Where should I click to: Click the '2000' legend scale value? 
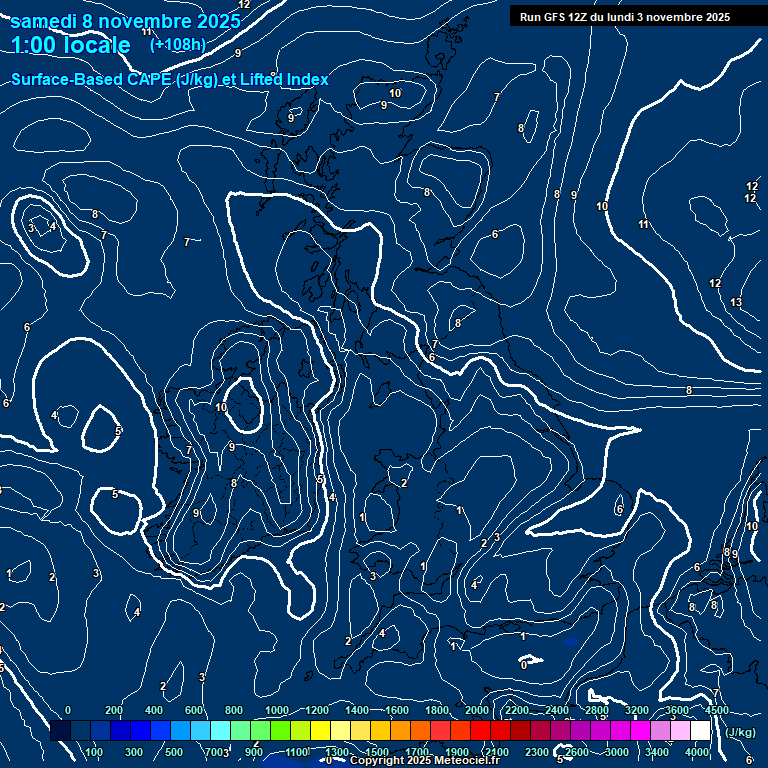click(477, 710)
